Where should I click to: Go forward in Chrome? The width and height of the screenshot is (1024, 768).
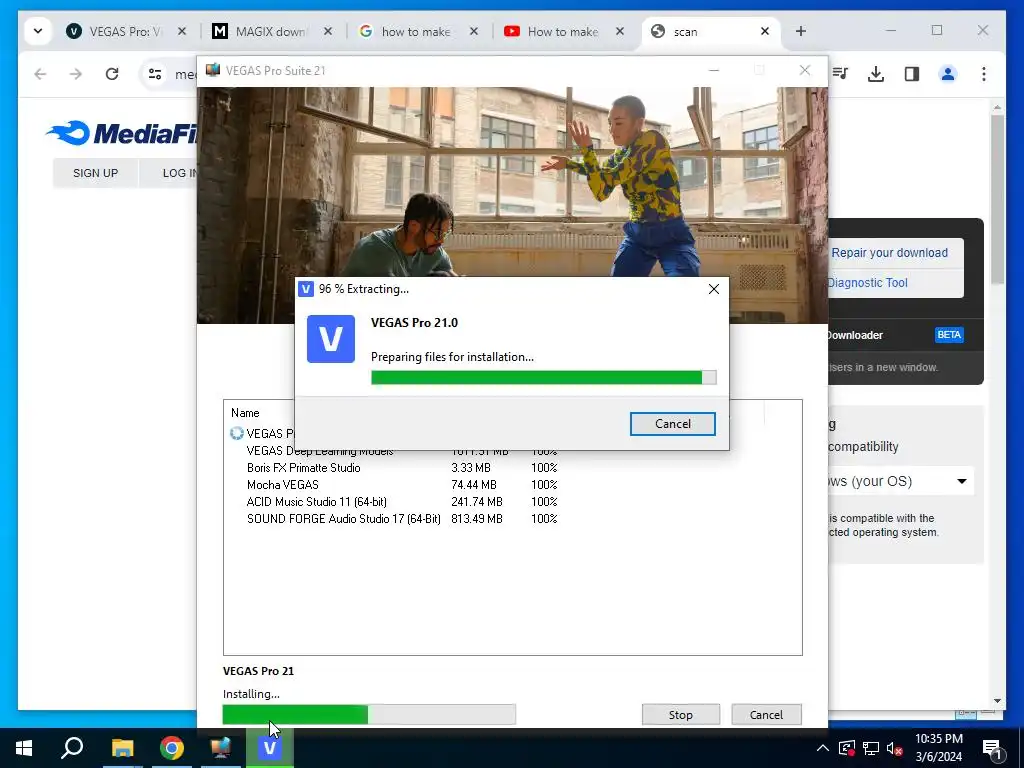[76, 74]
